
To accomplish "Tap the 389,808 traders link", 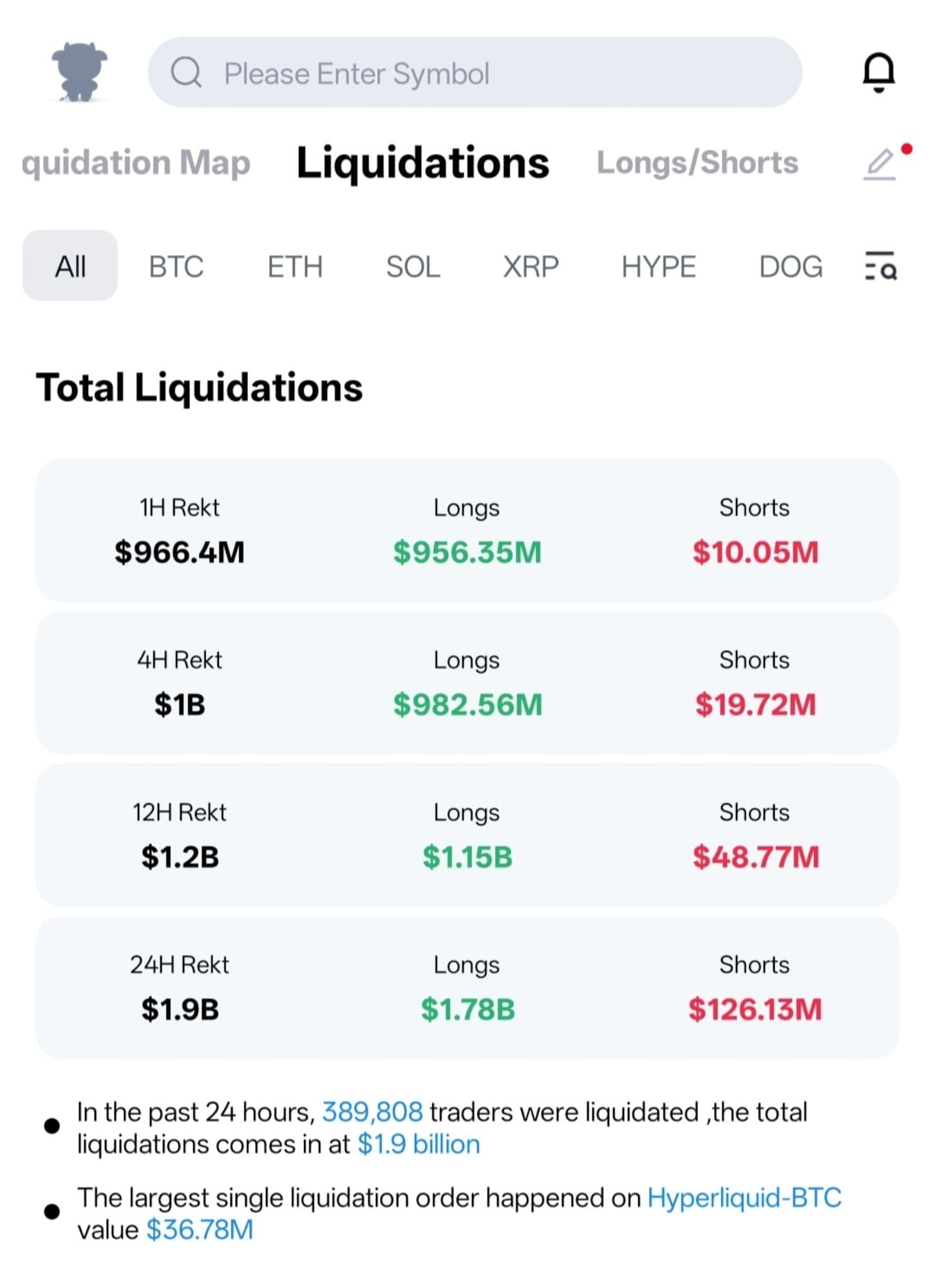I will [372, 1112].
